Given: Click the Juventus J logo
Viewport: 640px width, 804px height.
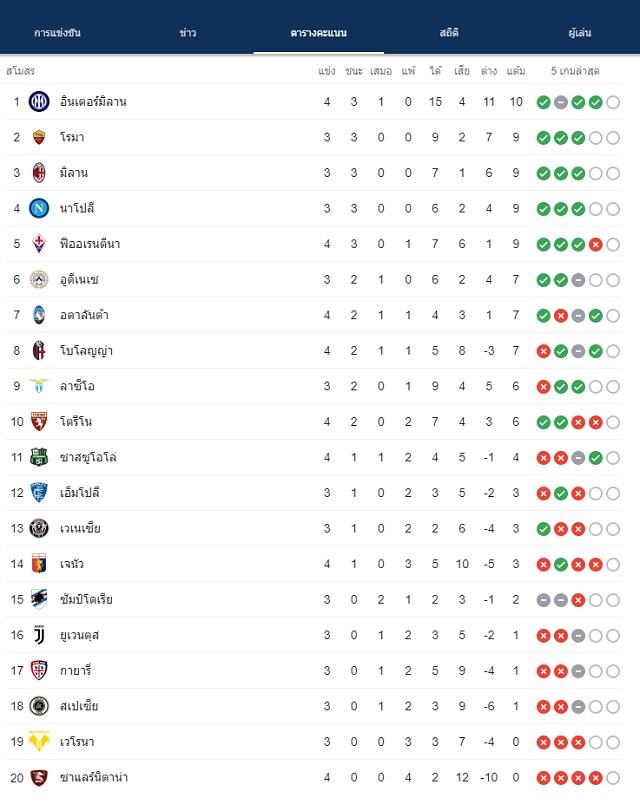Looking at the screenshot, I should pyautogui.click(x=39, y=635).
